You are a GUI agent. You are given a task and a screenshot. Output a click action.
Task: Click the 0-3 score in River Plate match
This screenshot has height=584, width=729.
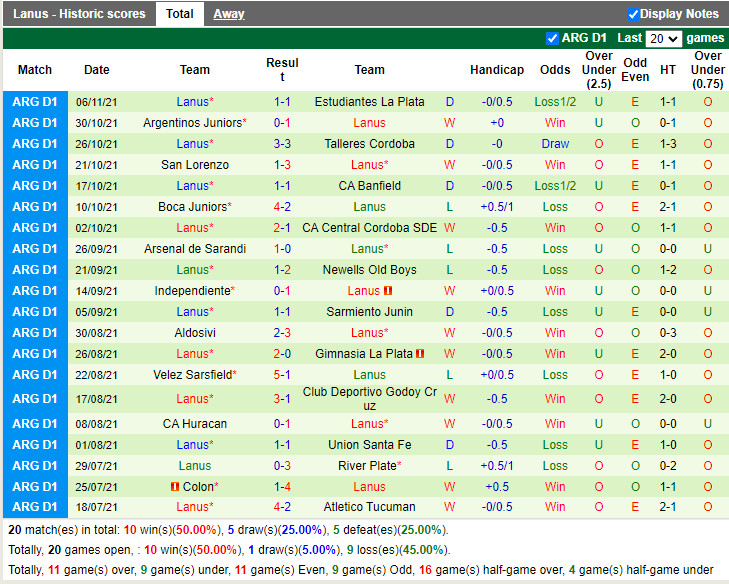(282, 466)
